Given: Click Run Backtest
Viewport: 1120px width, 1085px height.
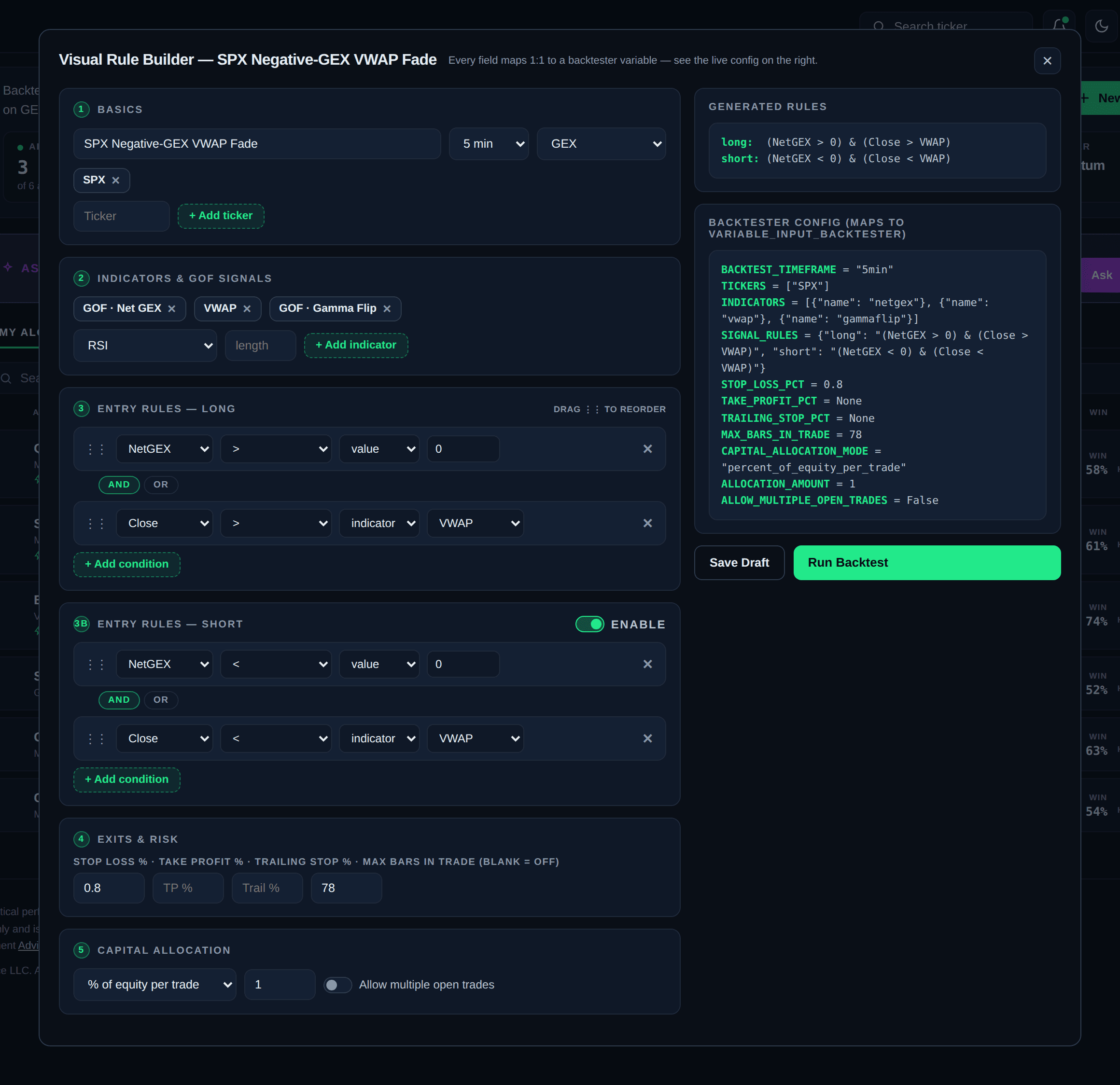Looking at the screenshot, I should coord(927,563).
